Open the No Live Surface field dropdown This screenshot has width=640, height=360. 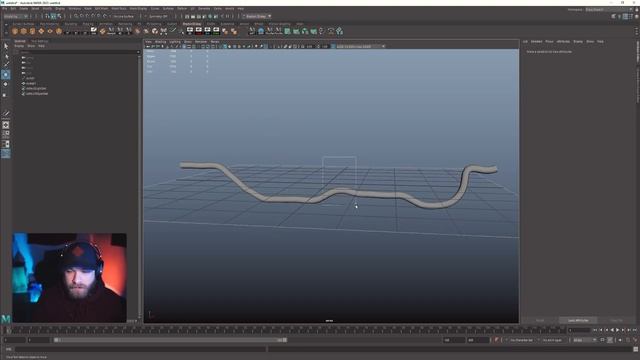point(123,16)
